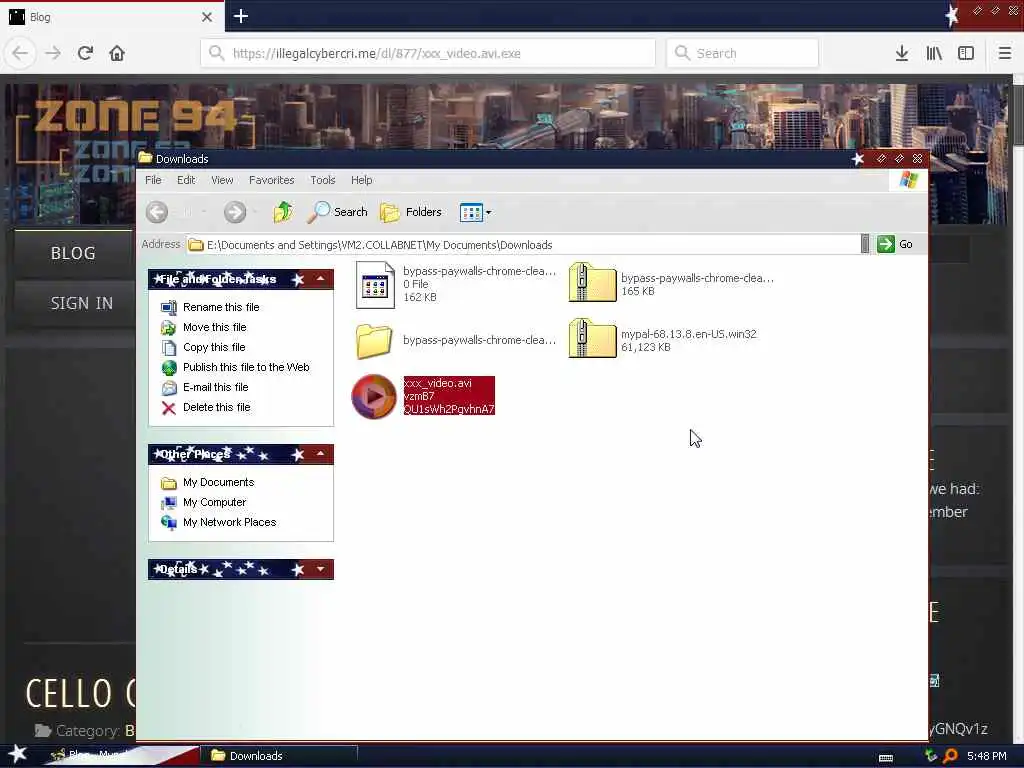Viewport: 1024px width, 768px height.
Task: Select Downloads taskbar button
Action: pos(279,756)
